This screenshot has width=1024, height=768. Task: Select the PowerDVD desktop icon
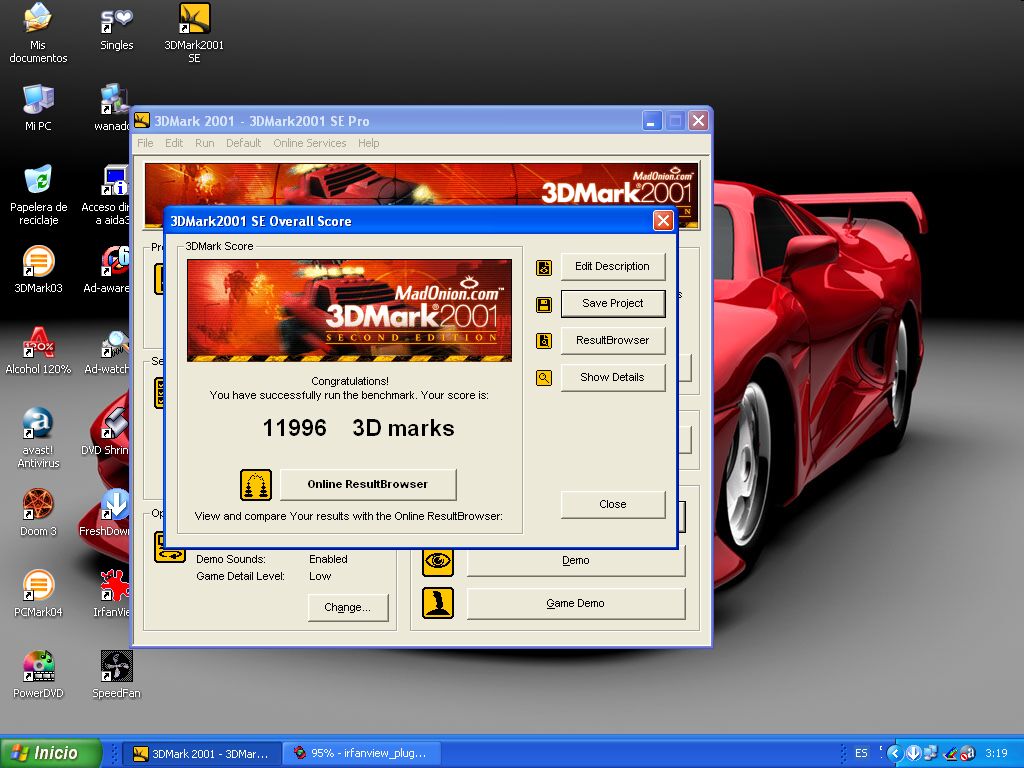(x=38, y=668)
